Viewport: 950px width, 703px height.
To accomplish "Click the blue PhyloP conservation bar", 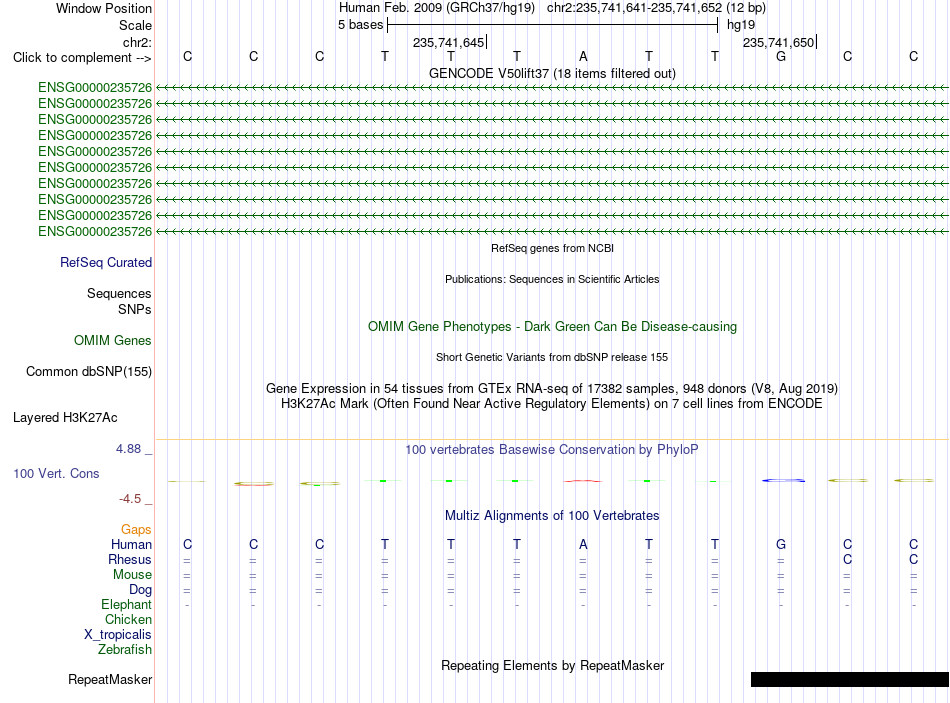I will [x=783, y=481].
